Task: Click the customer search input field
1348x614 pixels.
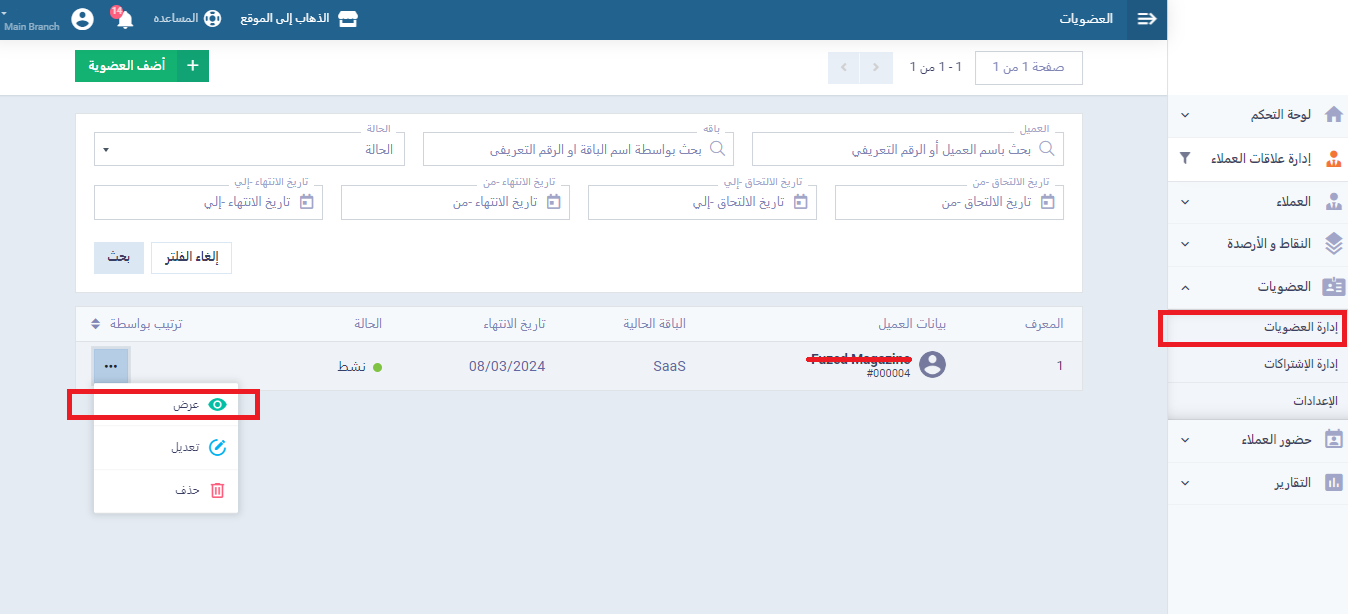Action: click(x=908, y=149)
